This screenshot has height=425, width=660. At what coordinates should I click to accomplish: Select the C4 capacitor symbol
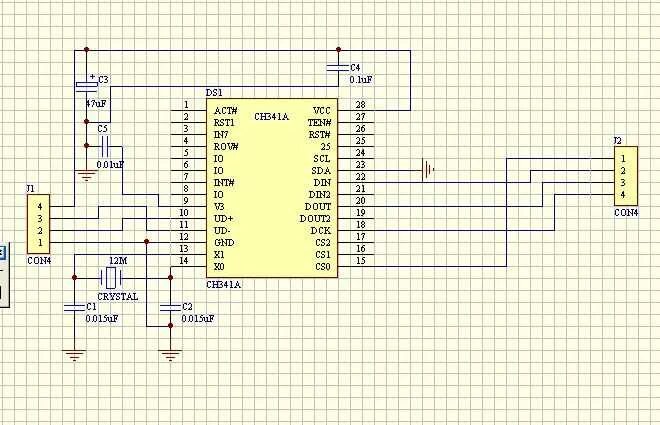[338, 67]
